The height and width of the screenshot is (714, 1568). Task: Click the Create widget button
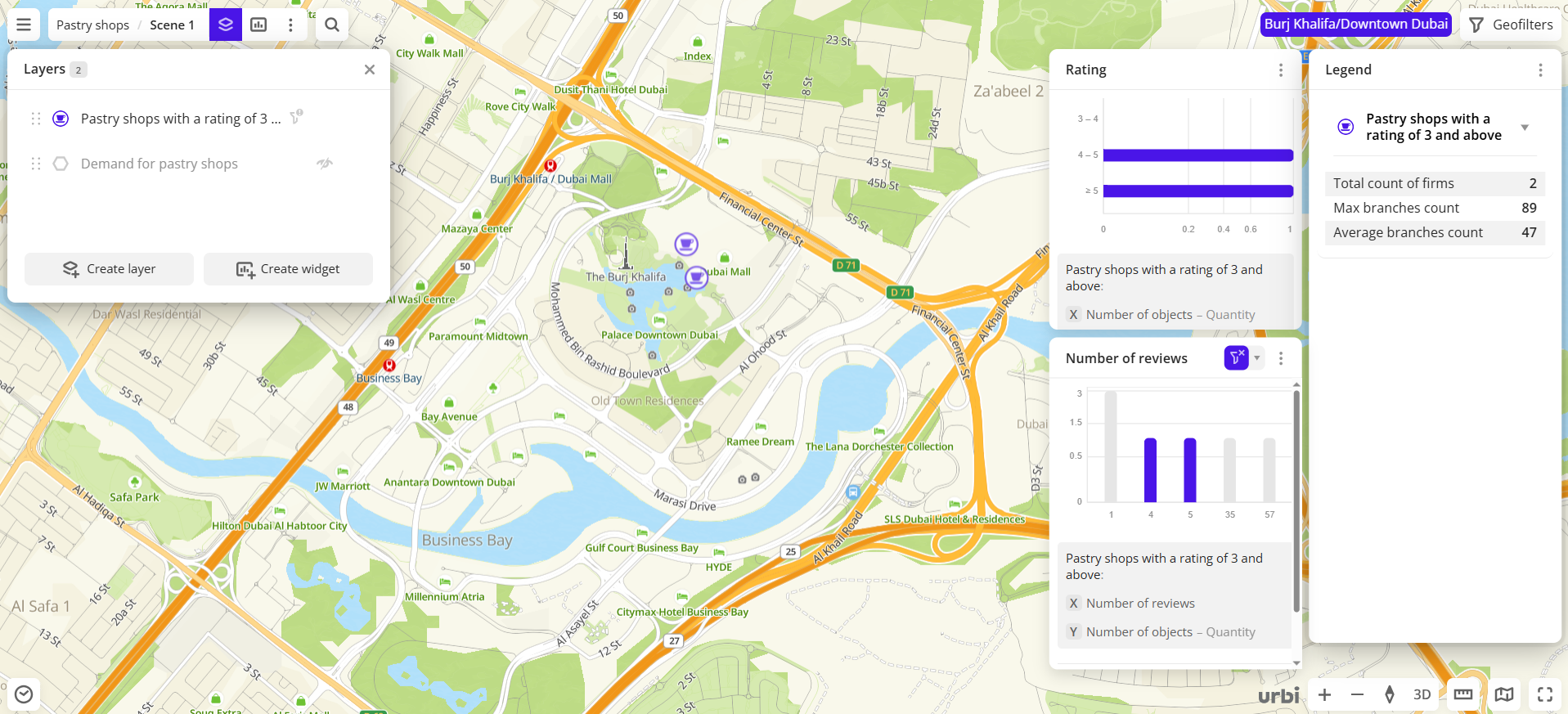(288, 269)
